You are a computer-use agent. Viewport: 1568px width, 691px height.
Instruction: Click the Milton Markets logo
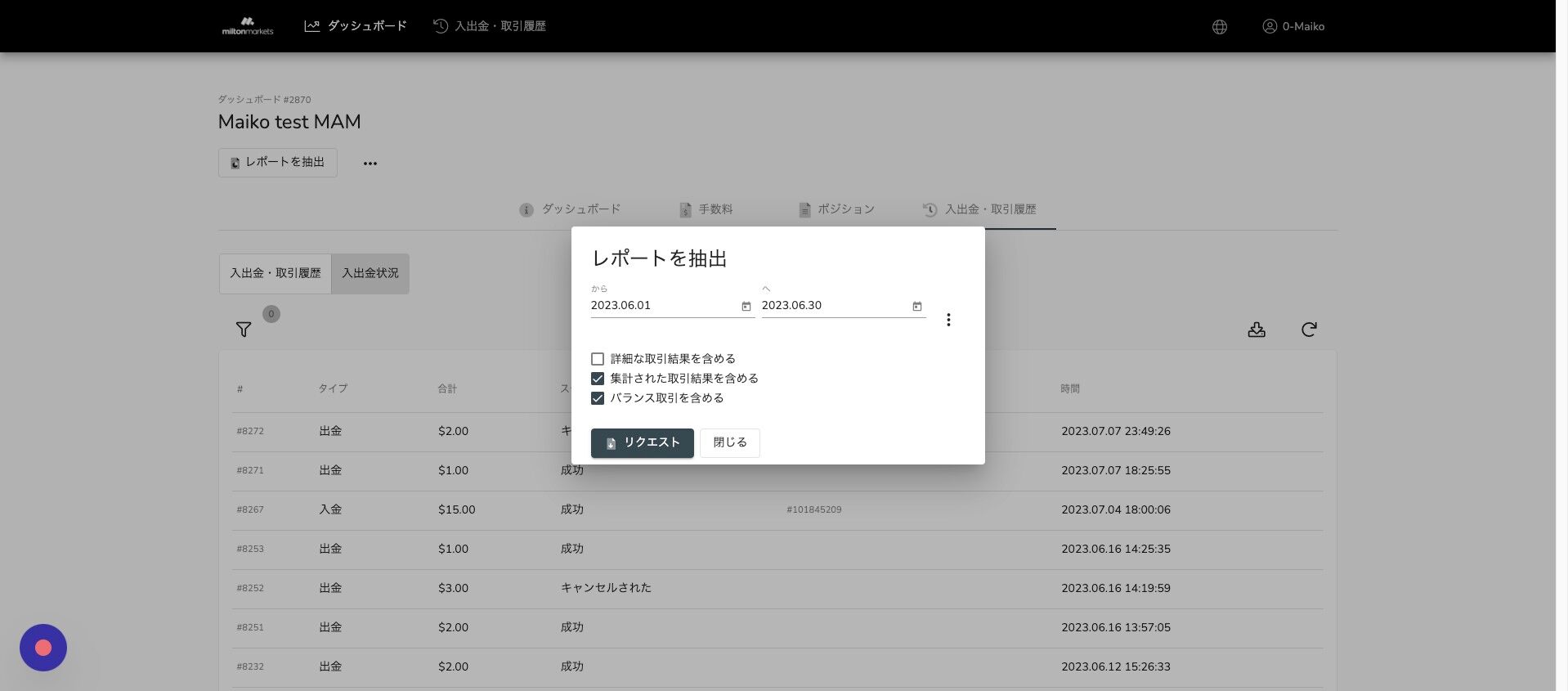248,26
